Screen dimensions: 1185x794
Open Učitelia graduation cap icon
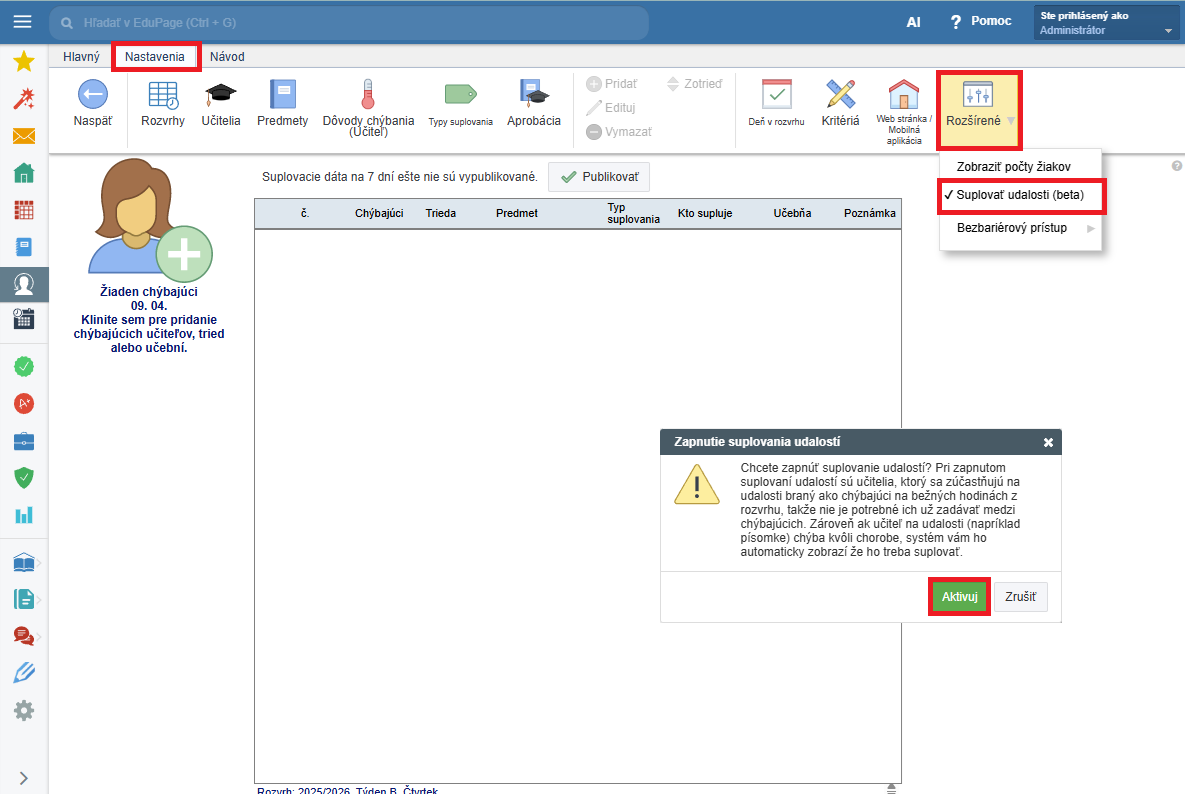click(x=221, y=95)
